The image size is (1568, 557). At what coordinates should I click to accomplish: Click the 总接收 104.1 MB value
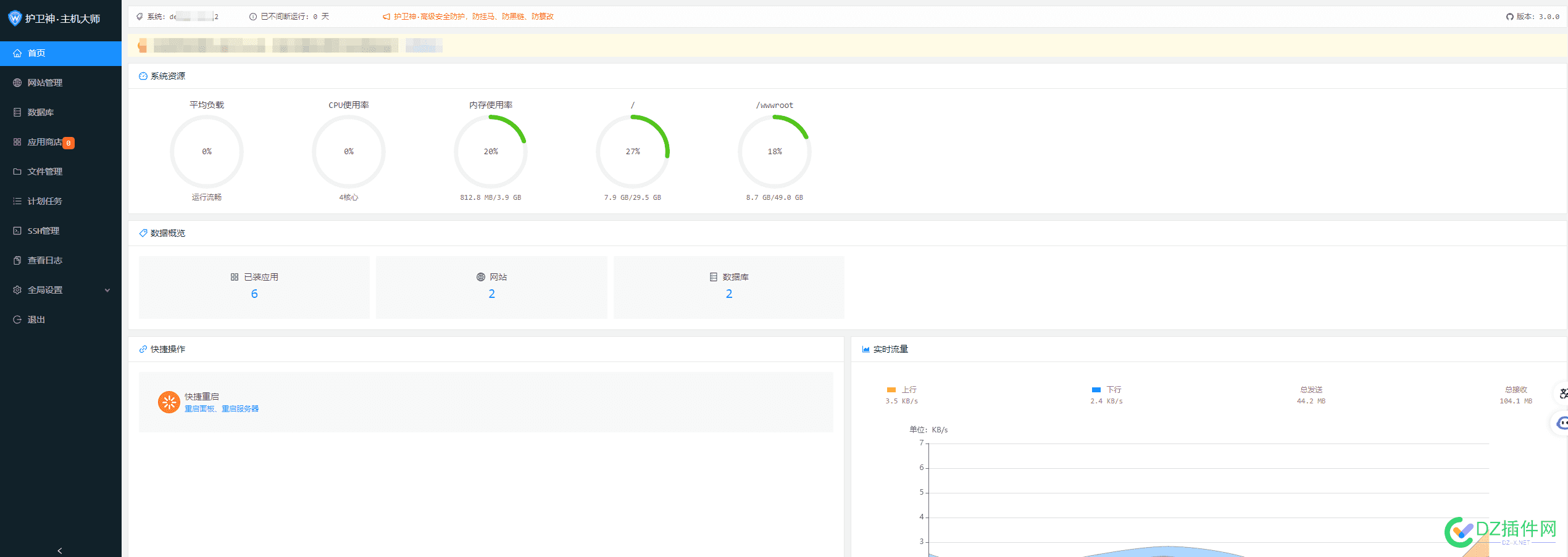coord(1516,402)
